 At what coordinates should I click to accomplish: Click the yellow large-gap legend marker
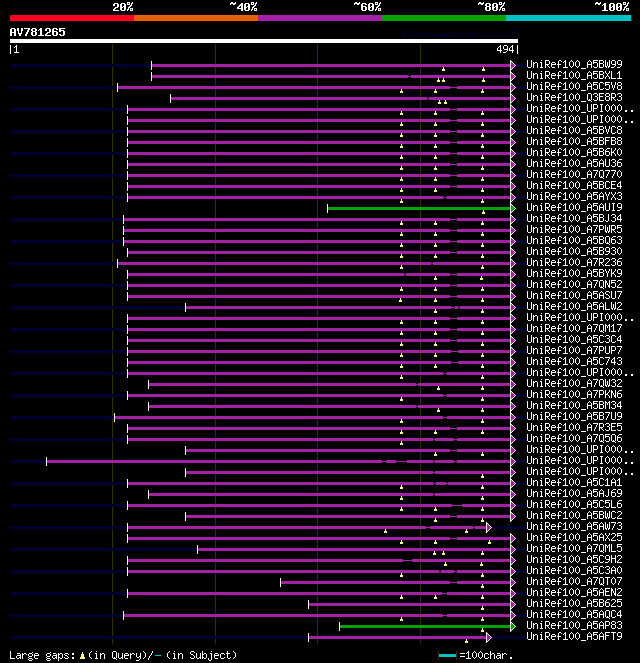(x=82, y=656)
